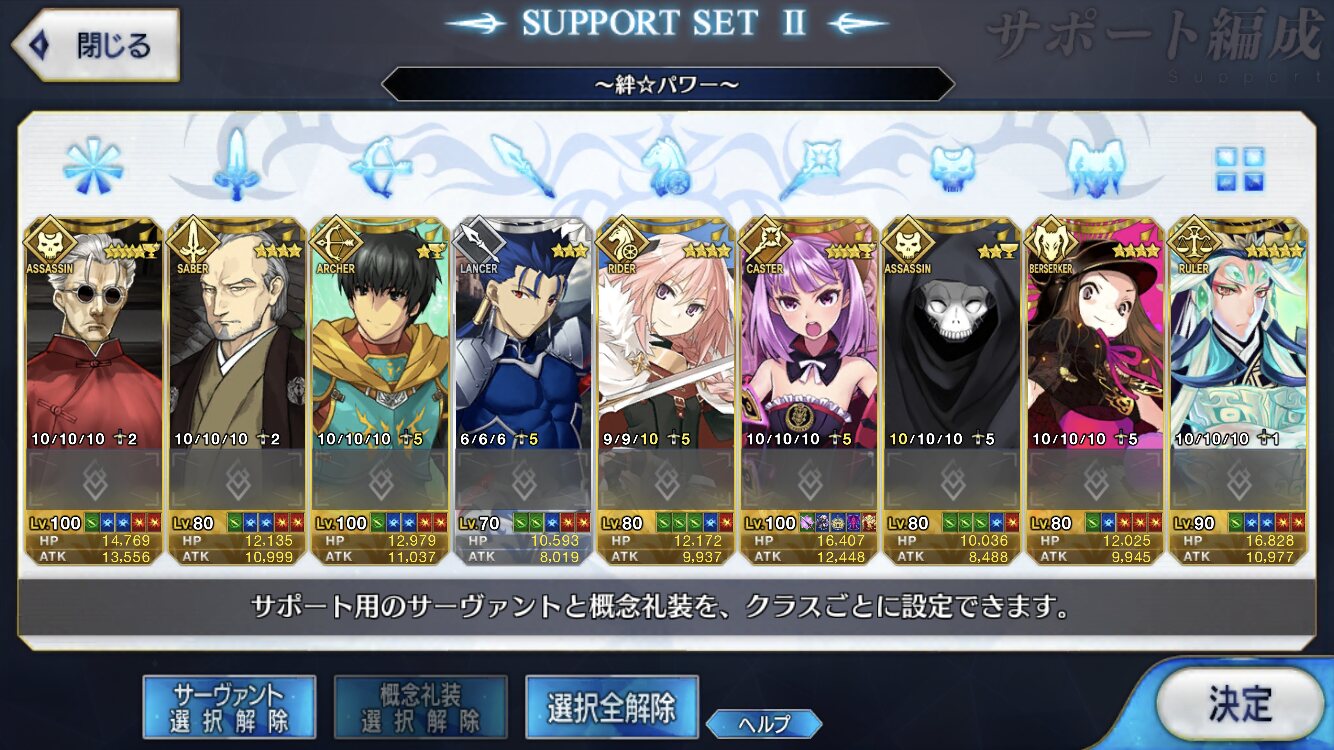The height and width of the screenshot is (750, 1334).
Task: Select the Lv.100 red-robed Assassin card
Action: tap(93, 390)
